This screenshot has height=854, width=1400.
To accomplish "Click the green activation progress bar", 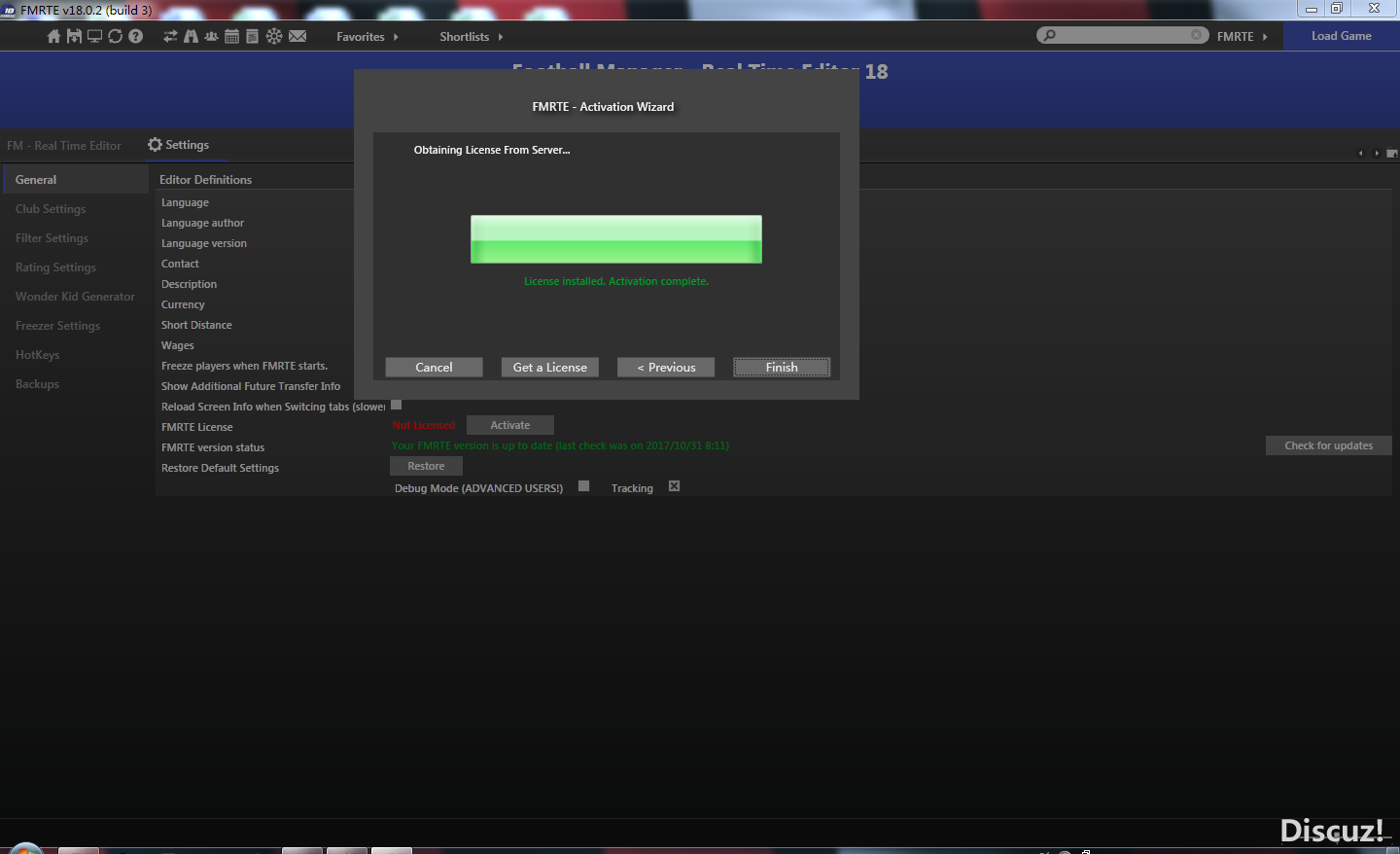I will 616,239.
